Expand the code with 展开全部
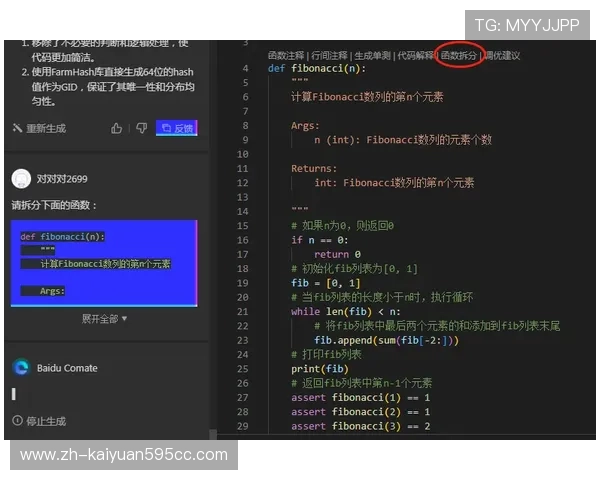The height and width of the screenshot is (480, 600). point(104,318)
